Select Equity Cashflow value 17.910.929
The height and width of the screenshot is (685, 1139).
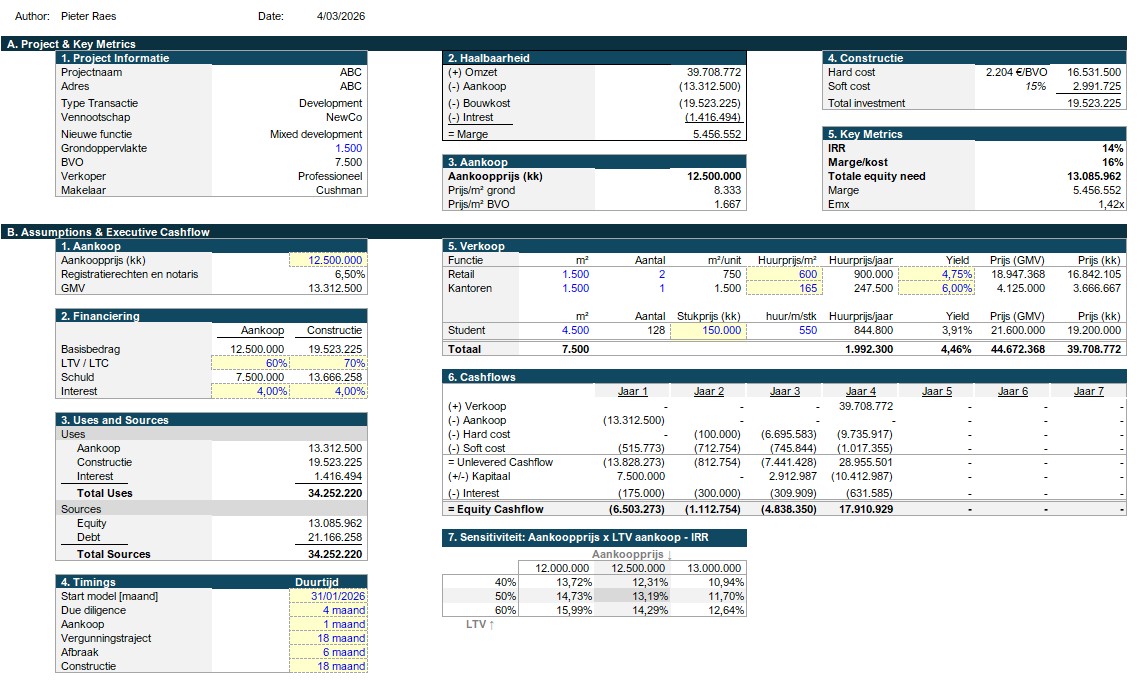pyautogui.click(x=866, y=510)
